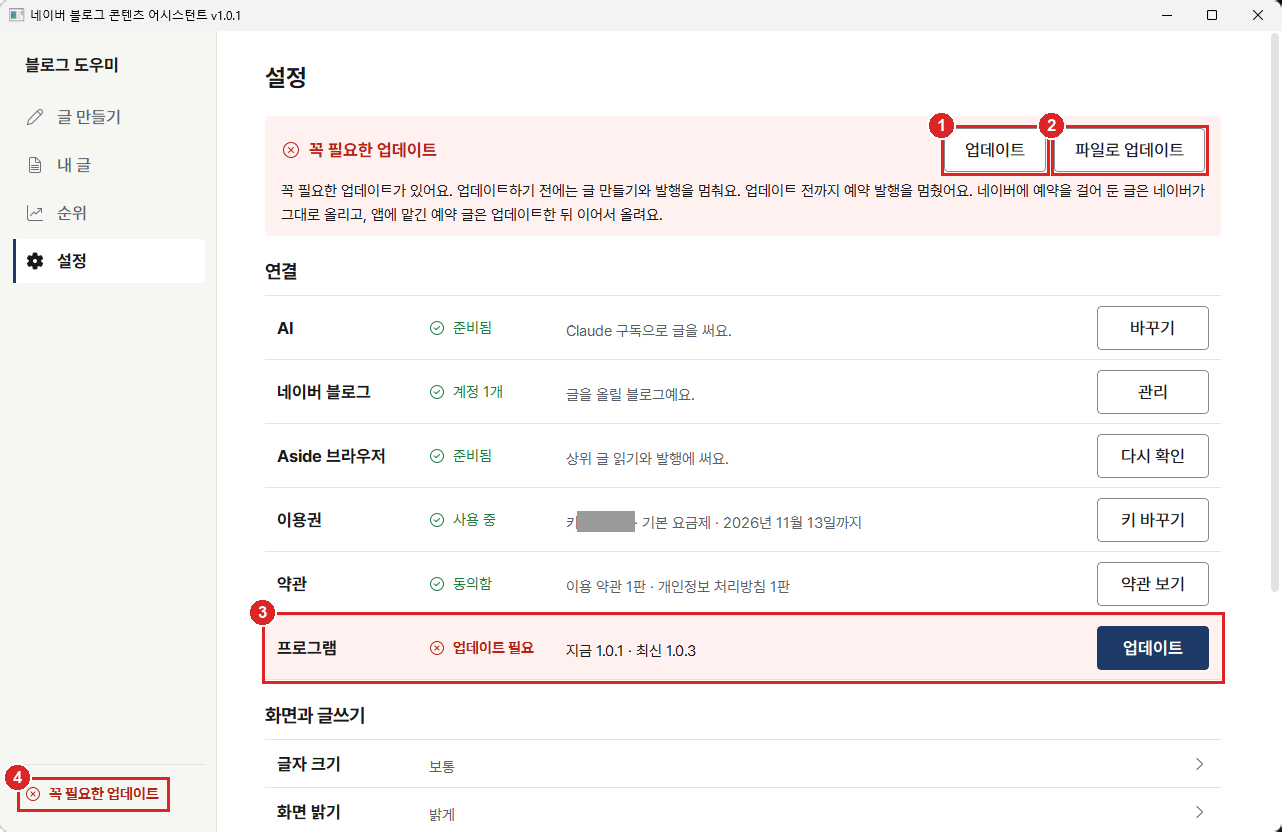The height and width of the screenshot is (832, 1282).
Task: Click the app icon in the title bar
Action: coord(16,16)
